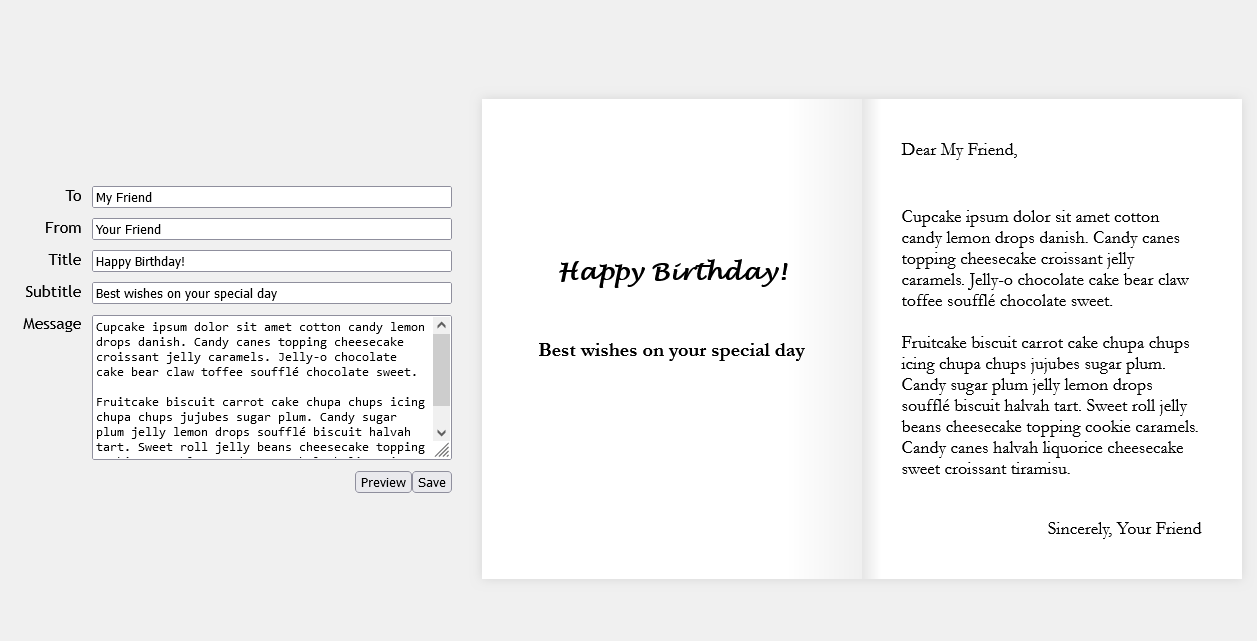The height and width of the screenshot is (641, 1257).
Task: Click the Dear My Friend greeting on the card
Action: [x=959, y=150]
